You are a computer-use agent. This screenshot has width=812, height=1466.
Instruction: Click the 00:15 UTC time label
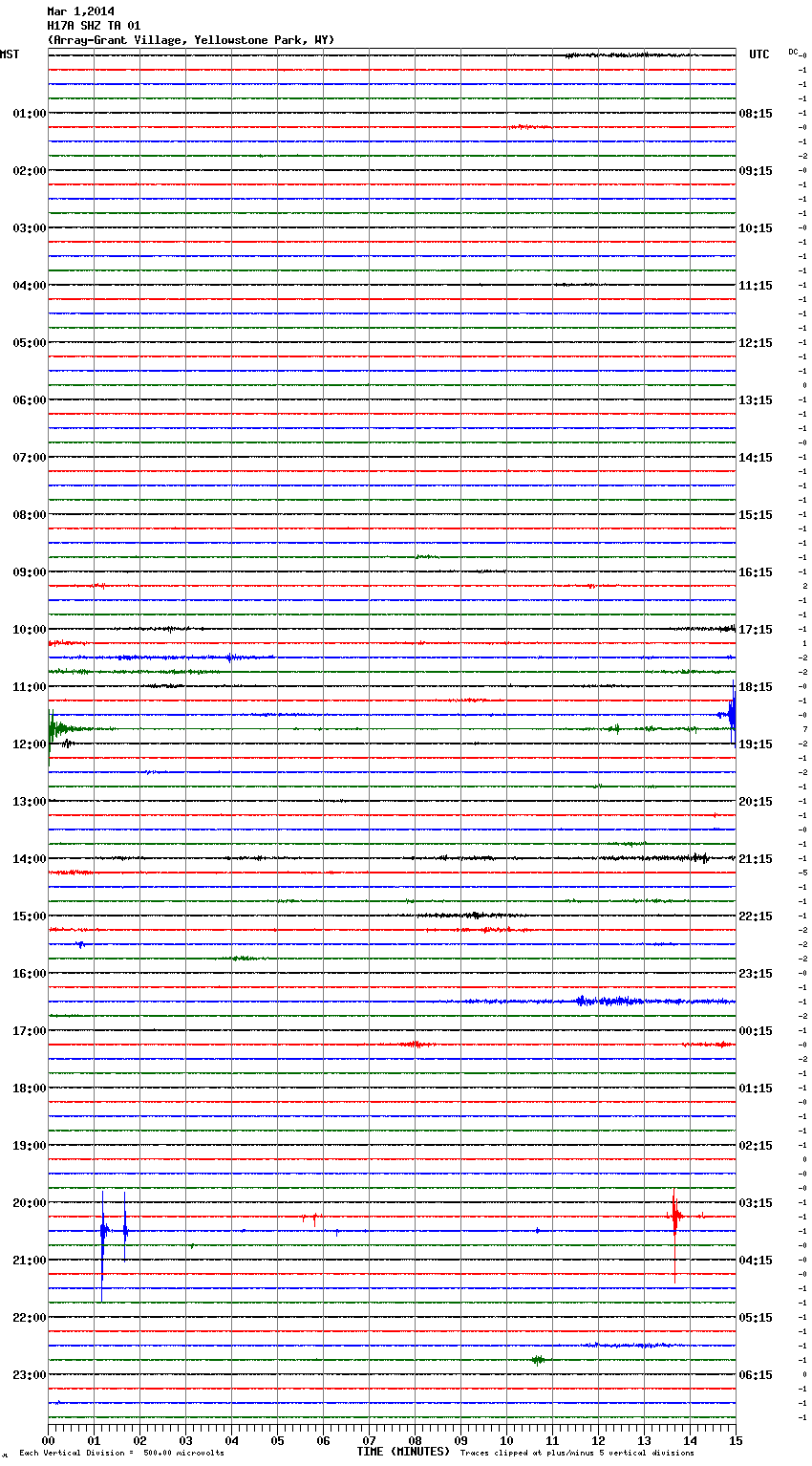click(756, 1030)
